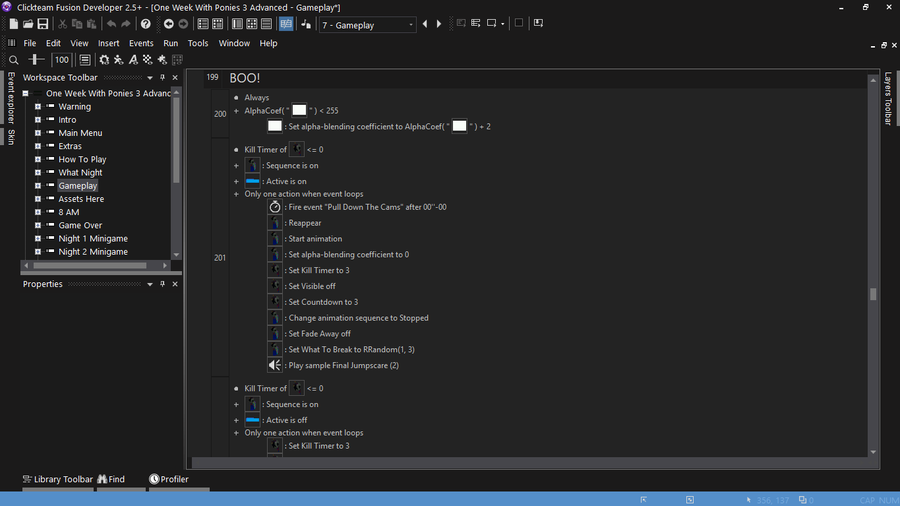Image resolution: width=900 pixels, height=506 pixels.
Task: Expand the Main Menu frame node
Action: [38, 133]
